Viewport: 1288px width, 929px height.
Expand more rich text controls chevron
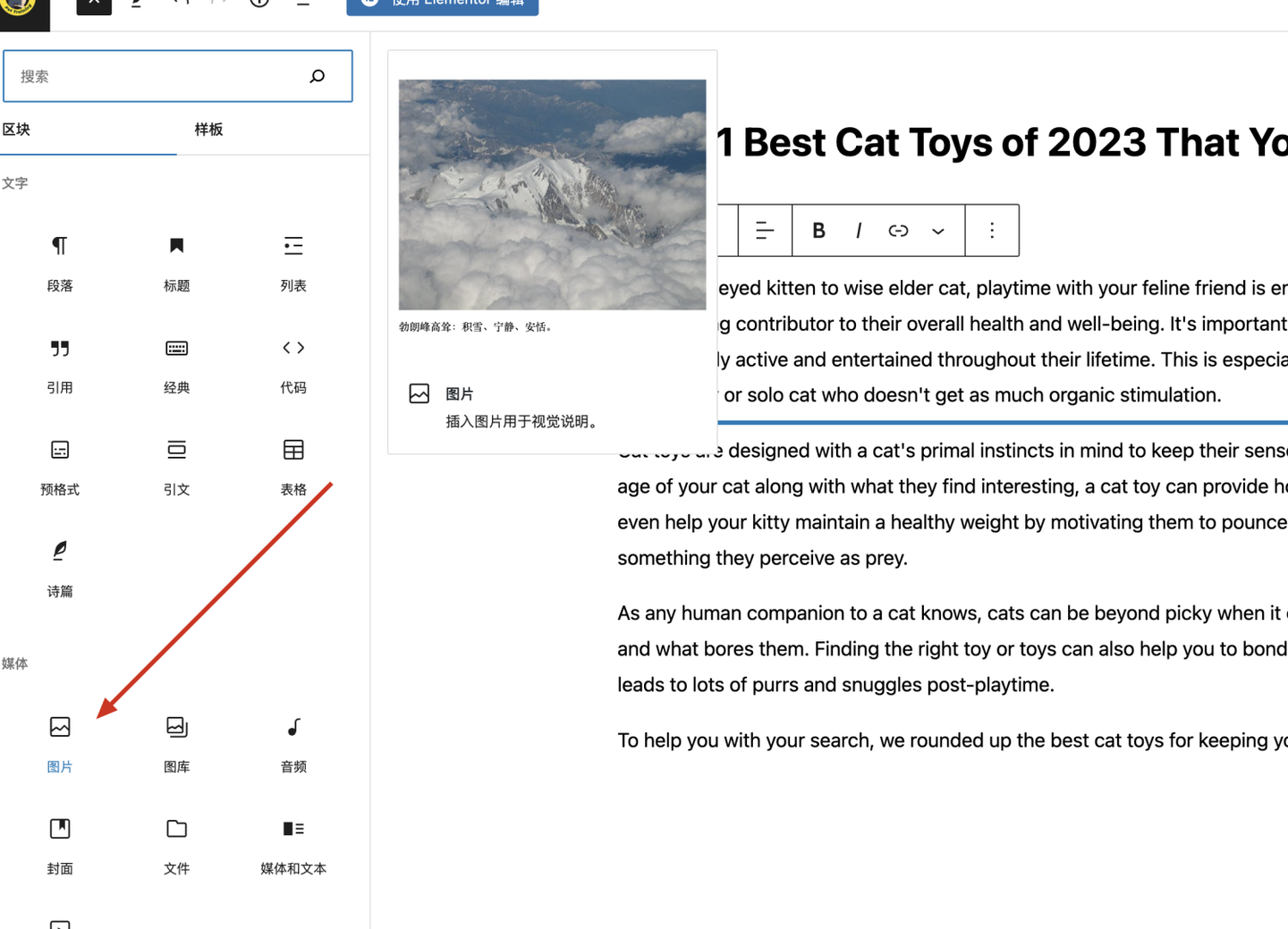(x=937, y=231)
